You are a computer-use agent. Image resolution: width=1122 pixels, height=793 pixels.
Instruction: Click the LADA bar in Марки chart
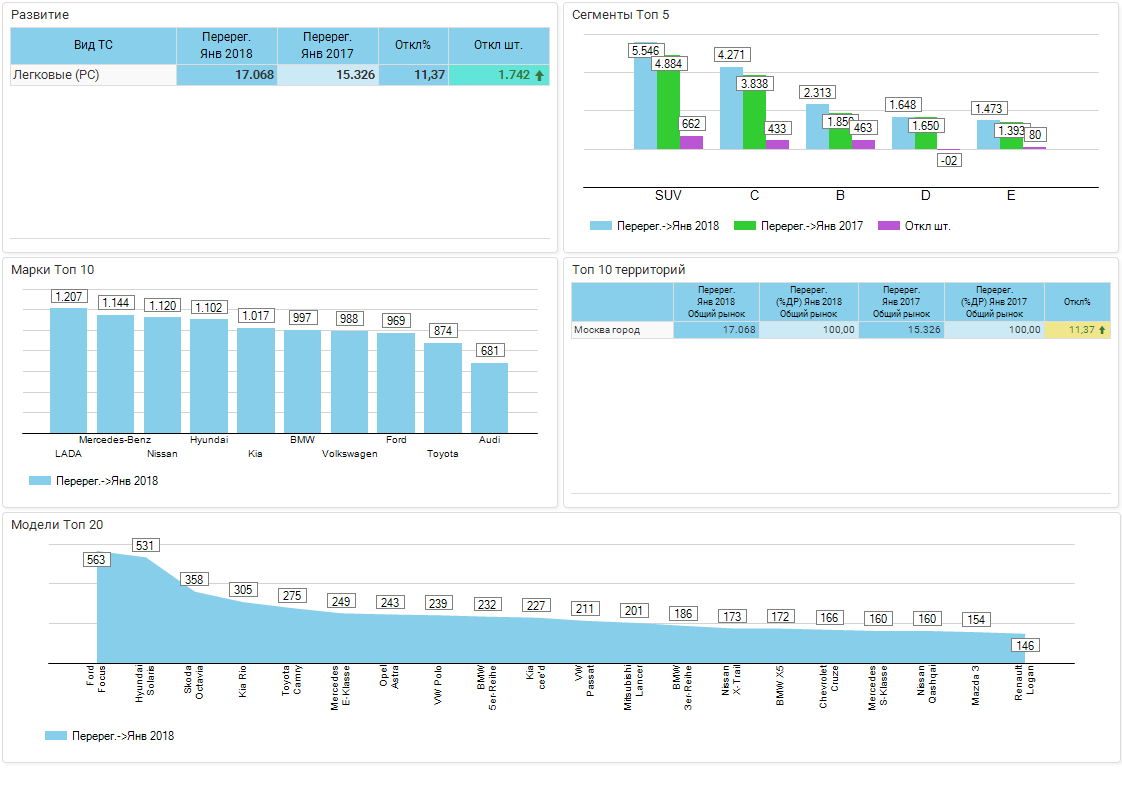pyautogui.click(x=69, y=370)
